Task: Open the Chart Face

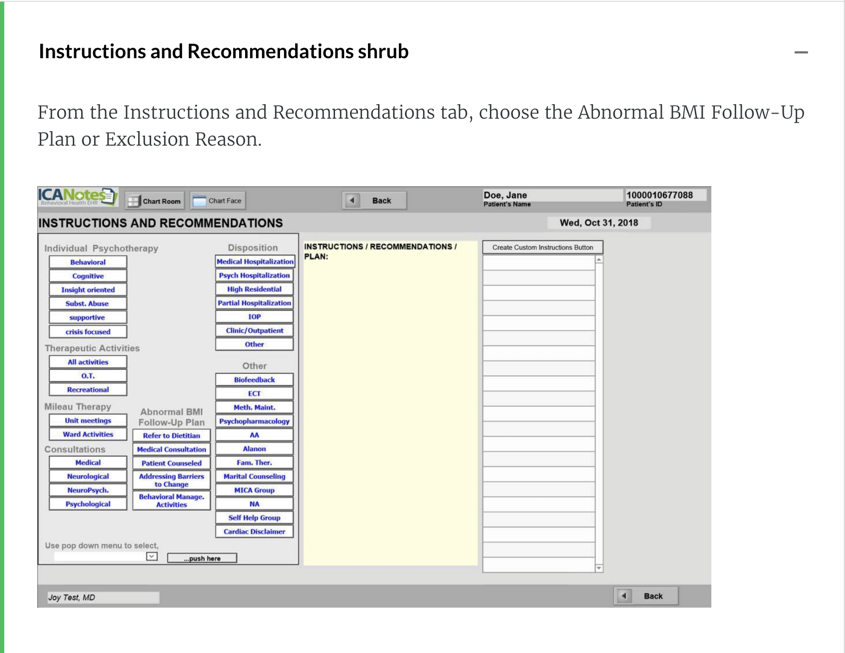Action: pos(217,201)
